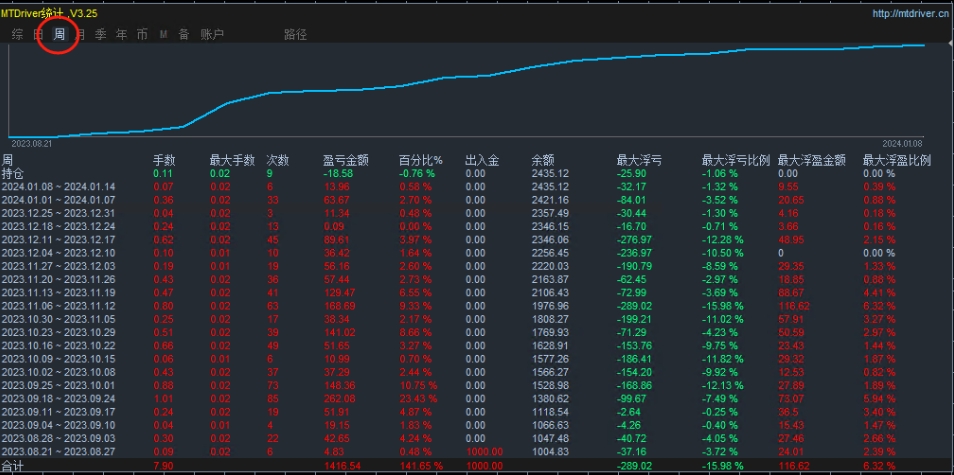
Task: Click the 最大浮盈比例 column header
Action: [x=897, y=161]
